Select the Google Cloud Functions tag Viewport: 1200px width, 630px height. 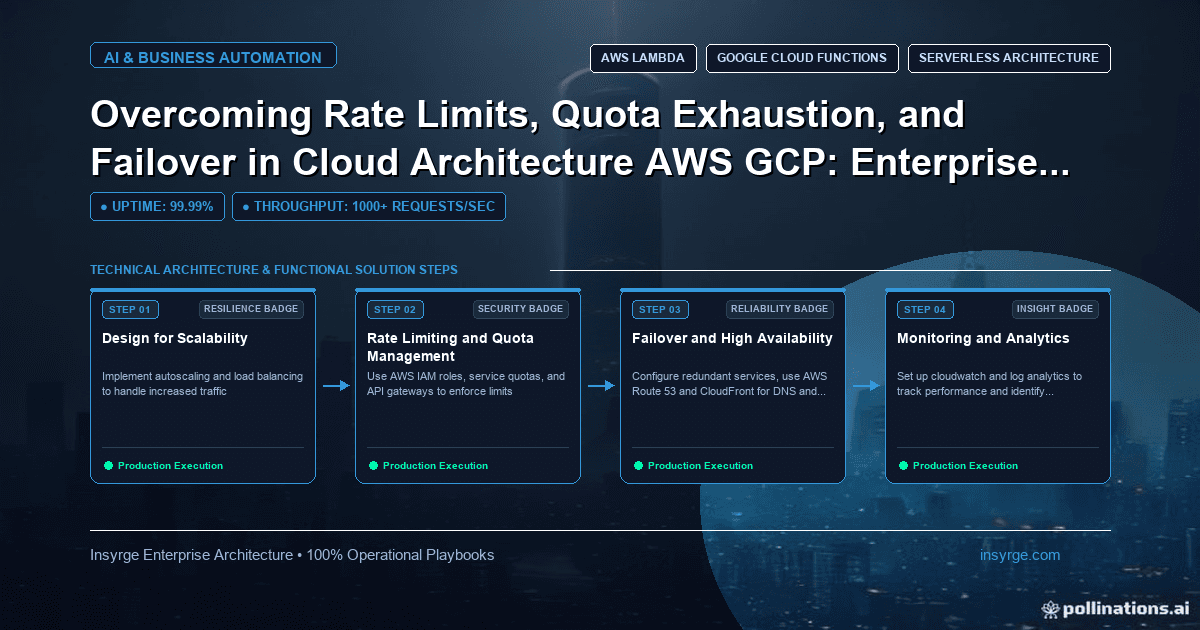coord(802,58)
